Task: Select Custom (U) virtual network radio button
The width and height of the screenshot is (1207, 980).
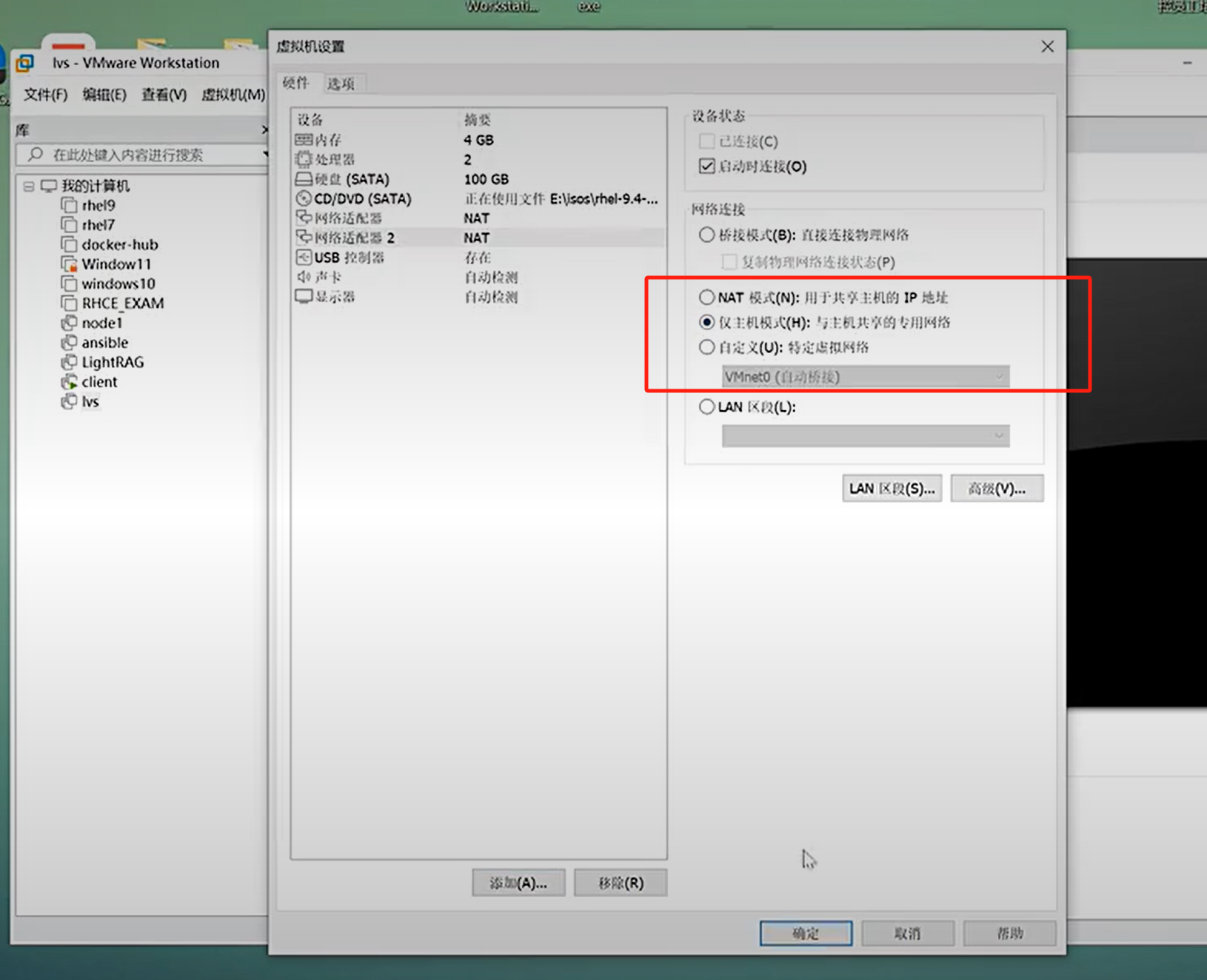Action: tap(706, 346)
